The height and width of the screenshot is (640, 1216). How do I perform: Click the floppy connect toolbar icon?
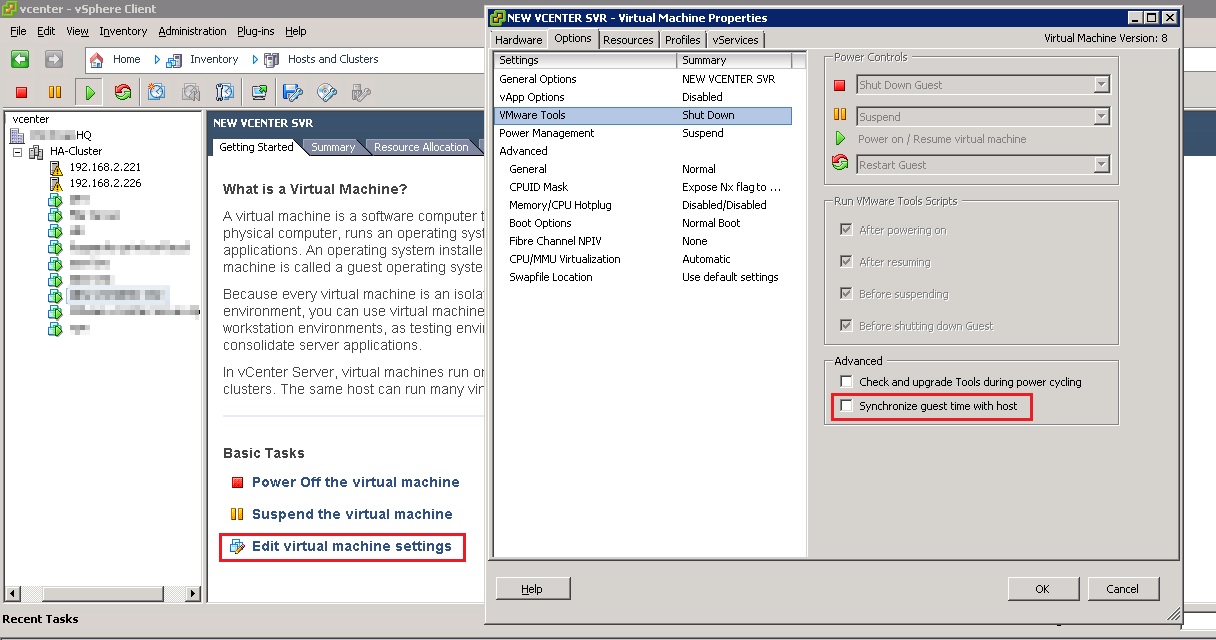[292, 92]
